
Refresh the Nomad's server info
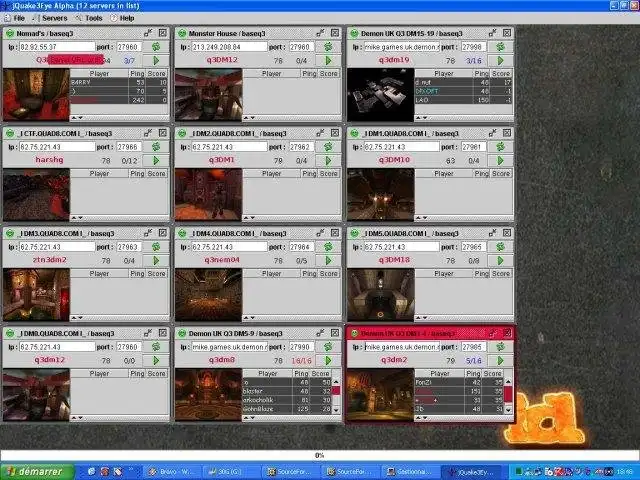[156, 47]
